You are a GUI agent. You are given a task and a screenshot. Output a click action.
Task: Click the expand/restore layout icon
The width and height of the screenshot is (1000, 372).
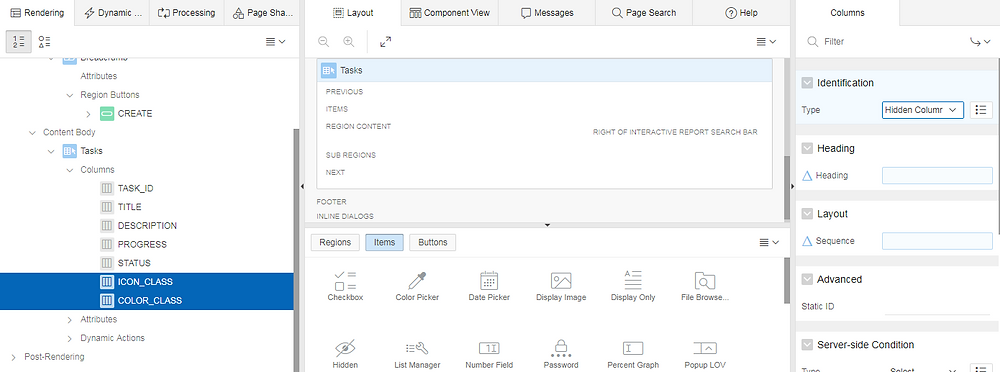tap(385, 41)
